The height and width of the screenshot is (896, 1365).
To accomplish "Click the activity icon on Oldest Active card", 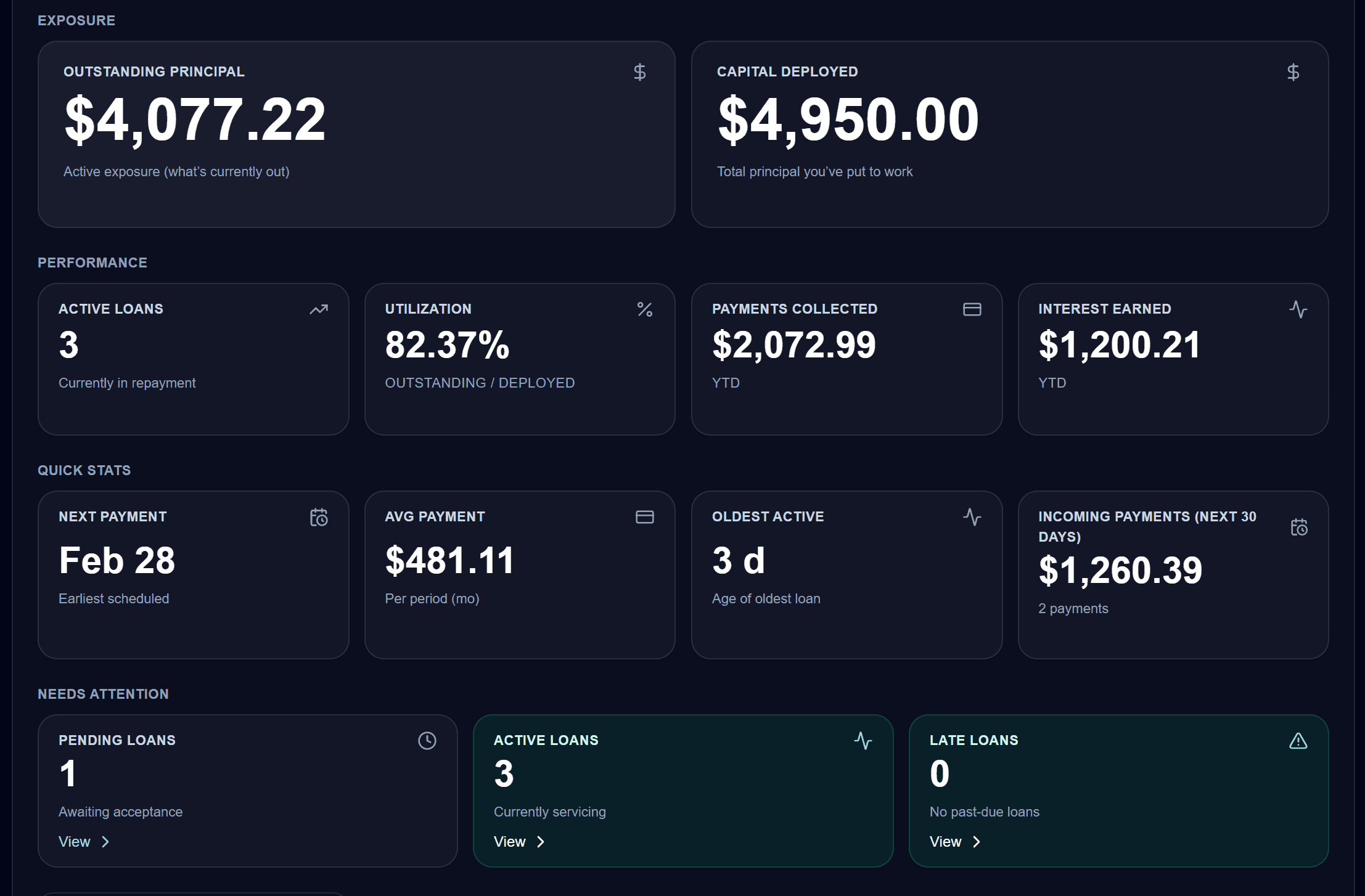I will coord(972,518).
